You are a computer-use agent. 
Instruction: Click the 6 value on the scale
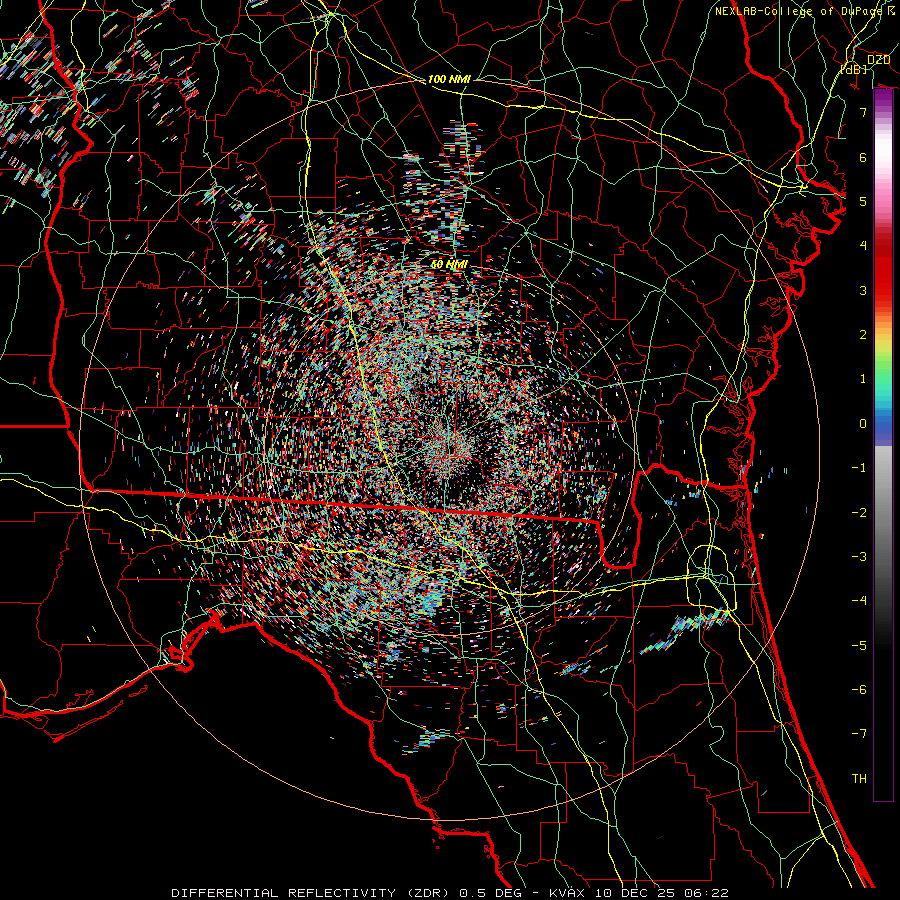863,157
